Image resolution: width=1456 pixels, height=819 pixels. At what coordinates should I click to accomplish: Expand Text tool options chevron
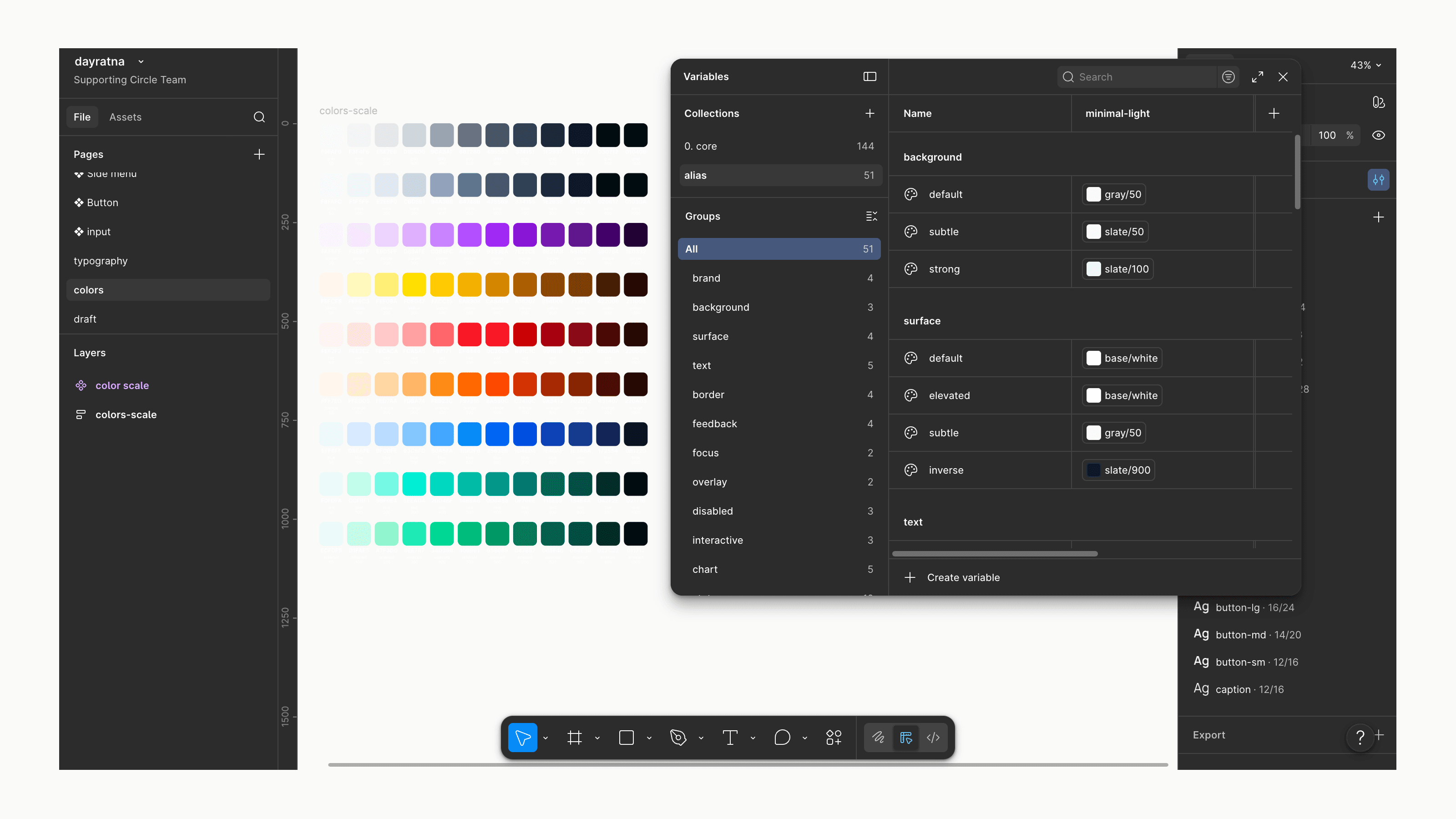[753, 738]
